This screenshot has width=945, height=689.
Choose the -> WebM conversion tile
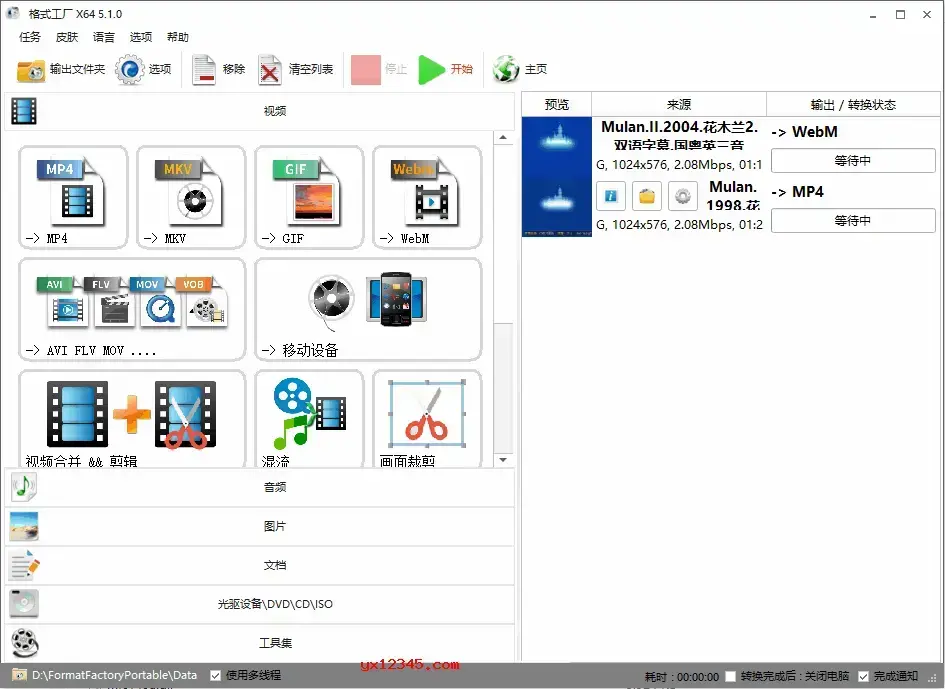point(427,197)
